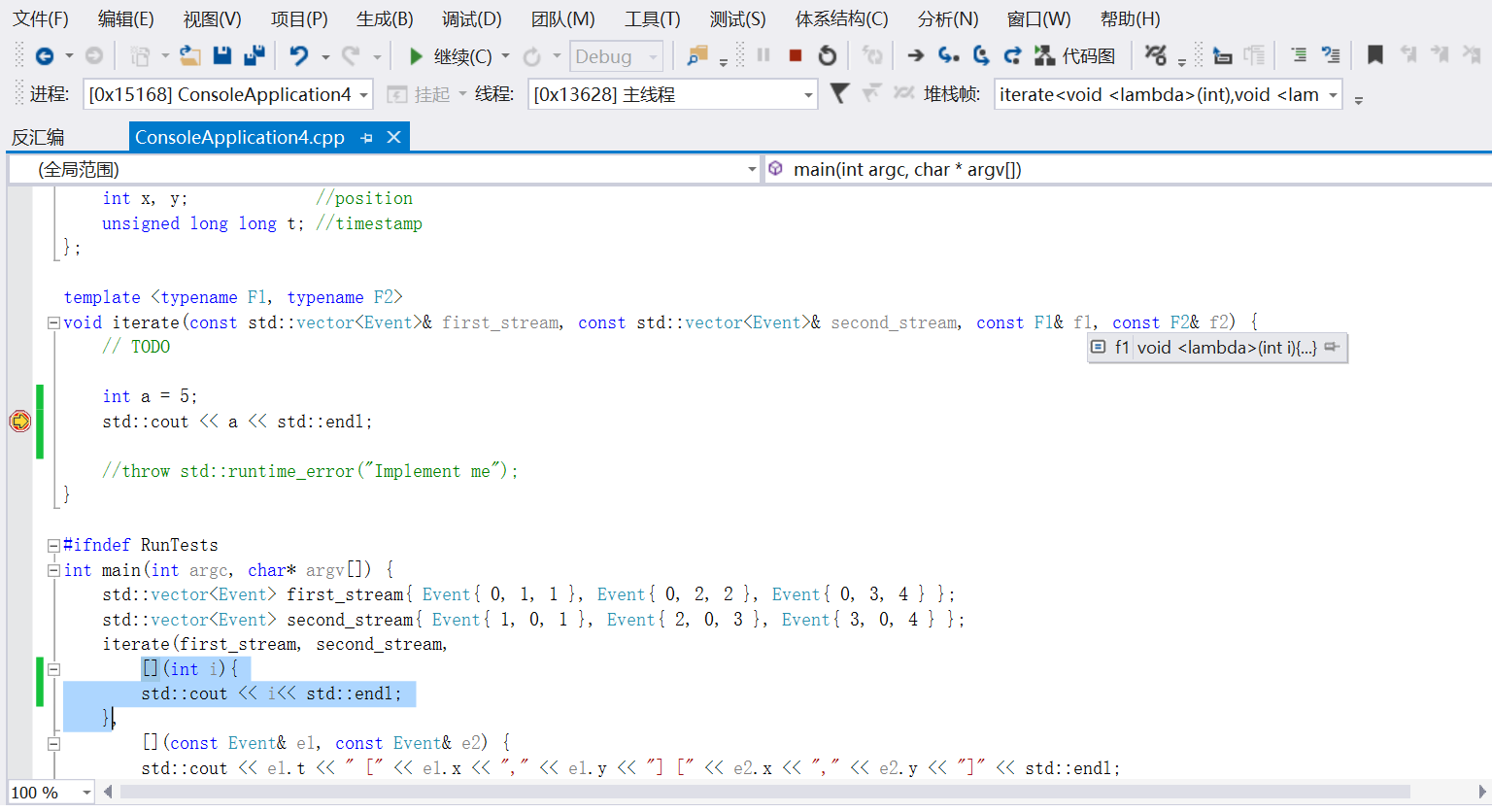The height and width of the screenshot is (812, 1492).
Task: Stop debugging with the red square
Action: [796, 56]
